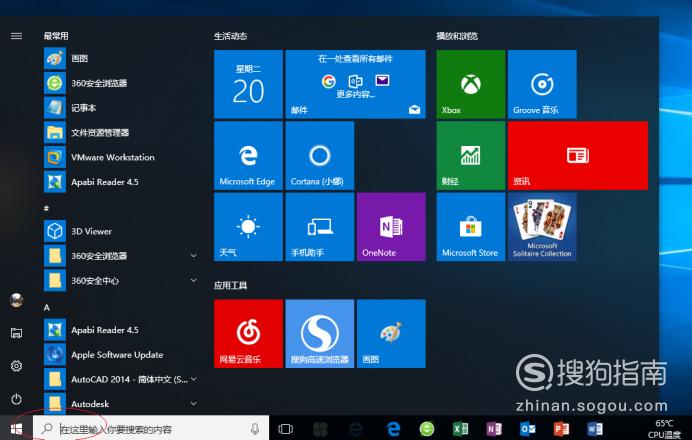The height and width of the screenshot is (440, 692).
Task: Open the 资讯 news tile
Action: (x=578, y=156)
